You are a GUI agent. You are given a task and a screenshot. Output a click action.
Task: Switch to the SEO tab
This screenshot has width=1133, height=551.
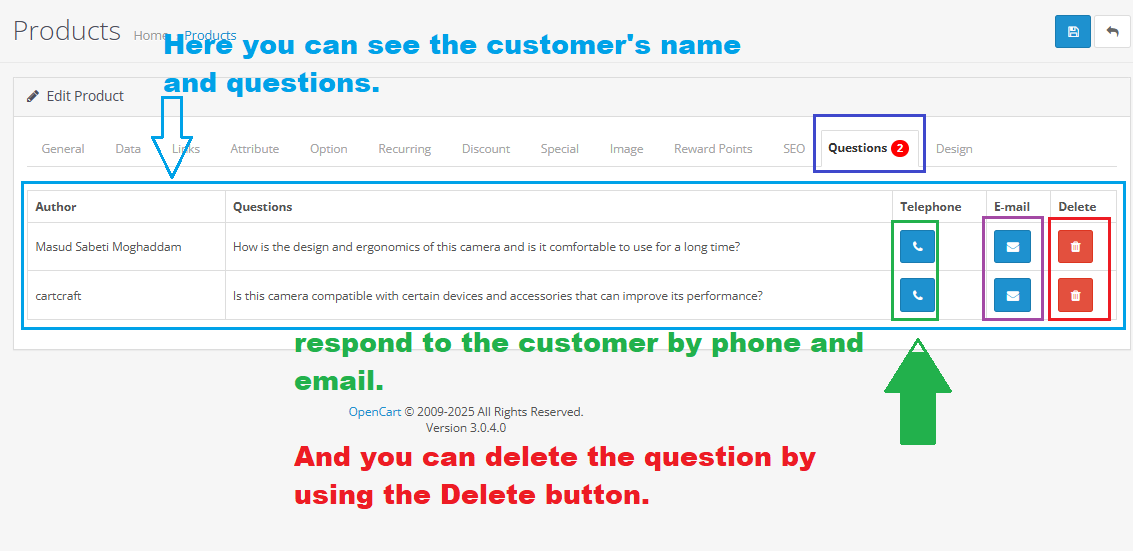click(794, 149)
